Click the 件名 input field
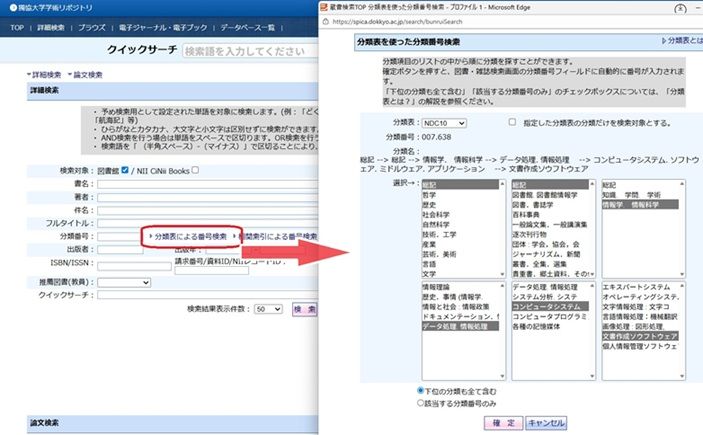Screen dimensions: 703x435 [208, 210]
